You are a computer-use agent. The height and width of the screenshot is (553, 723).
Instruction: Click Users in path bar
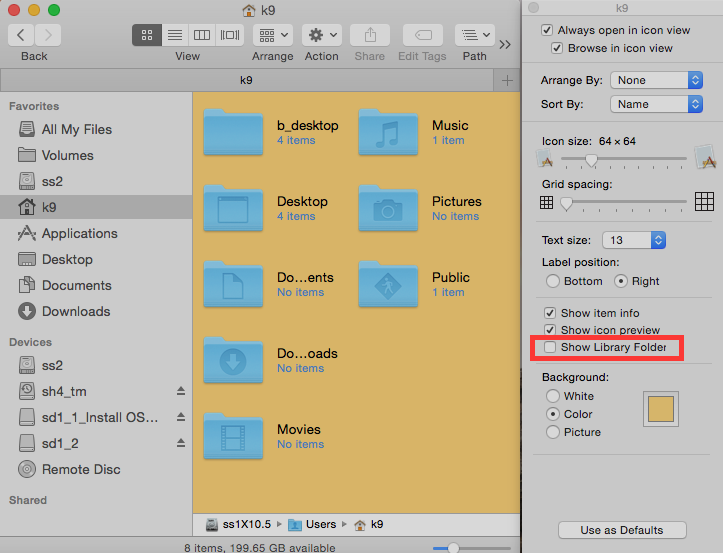tap(312, 524)
